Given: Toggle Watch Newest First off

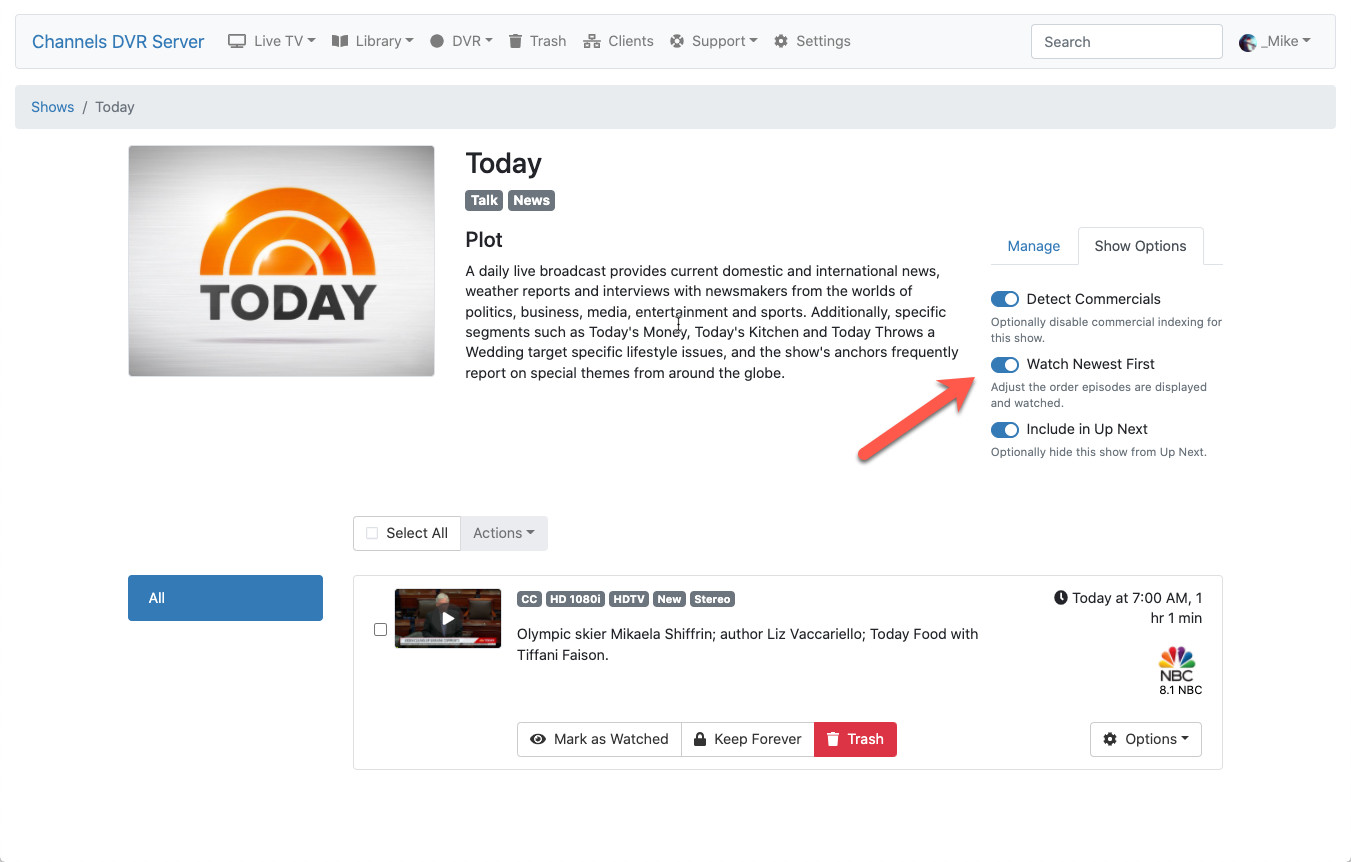Looking at the screenshot, I should click(1004, 364).
